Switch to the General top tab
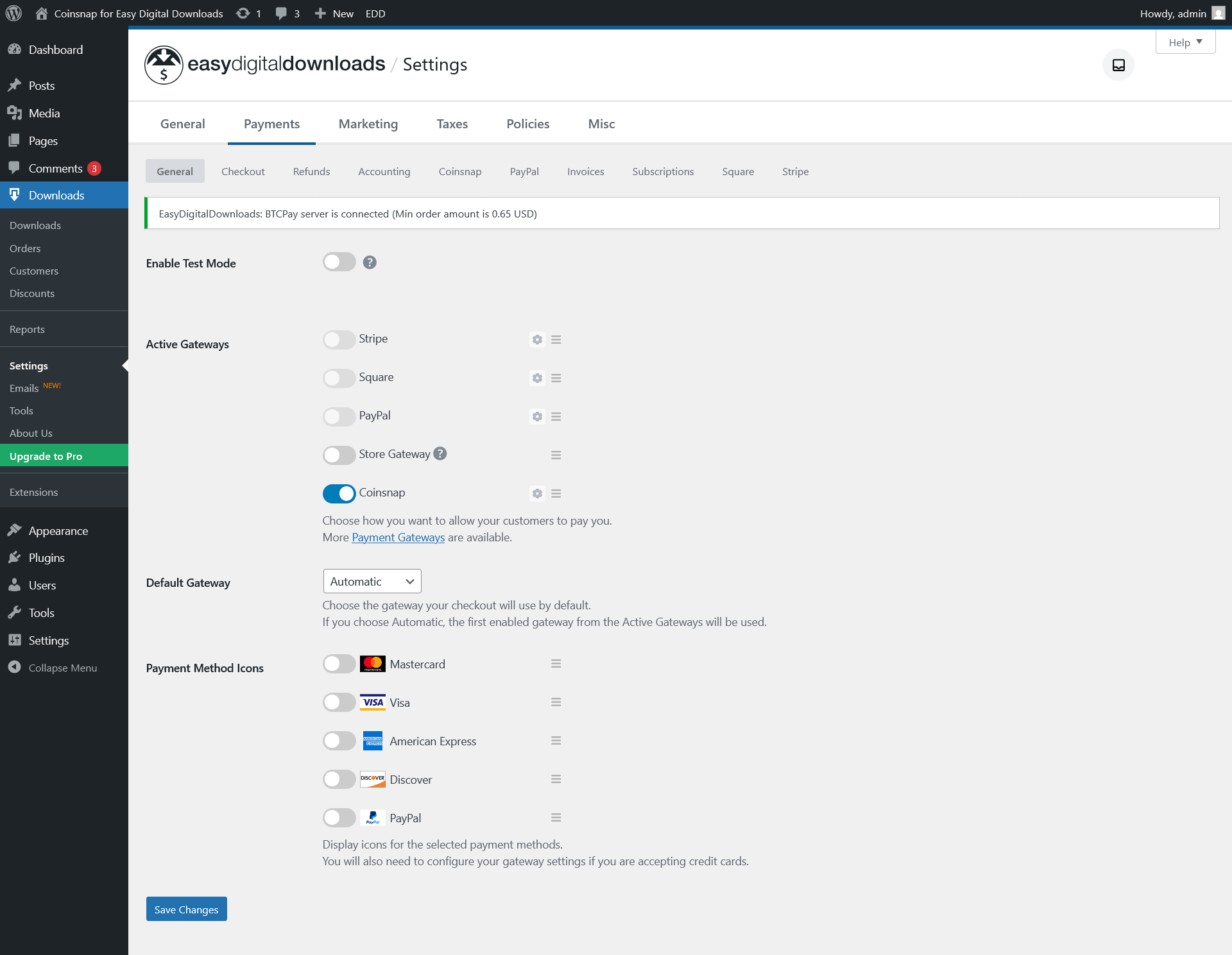 183,124
